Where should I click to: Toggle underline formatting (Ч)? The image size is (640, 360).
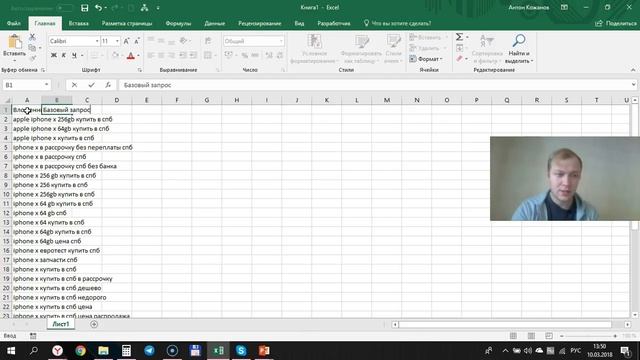pos(74,56)
